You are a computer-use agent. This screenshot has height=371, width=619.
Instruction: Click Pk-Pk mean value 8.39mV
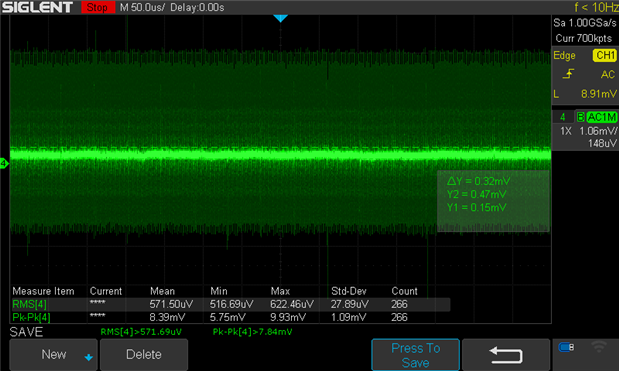point(167,317)
